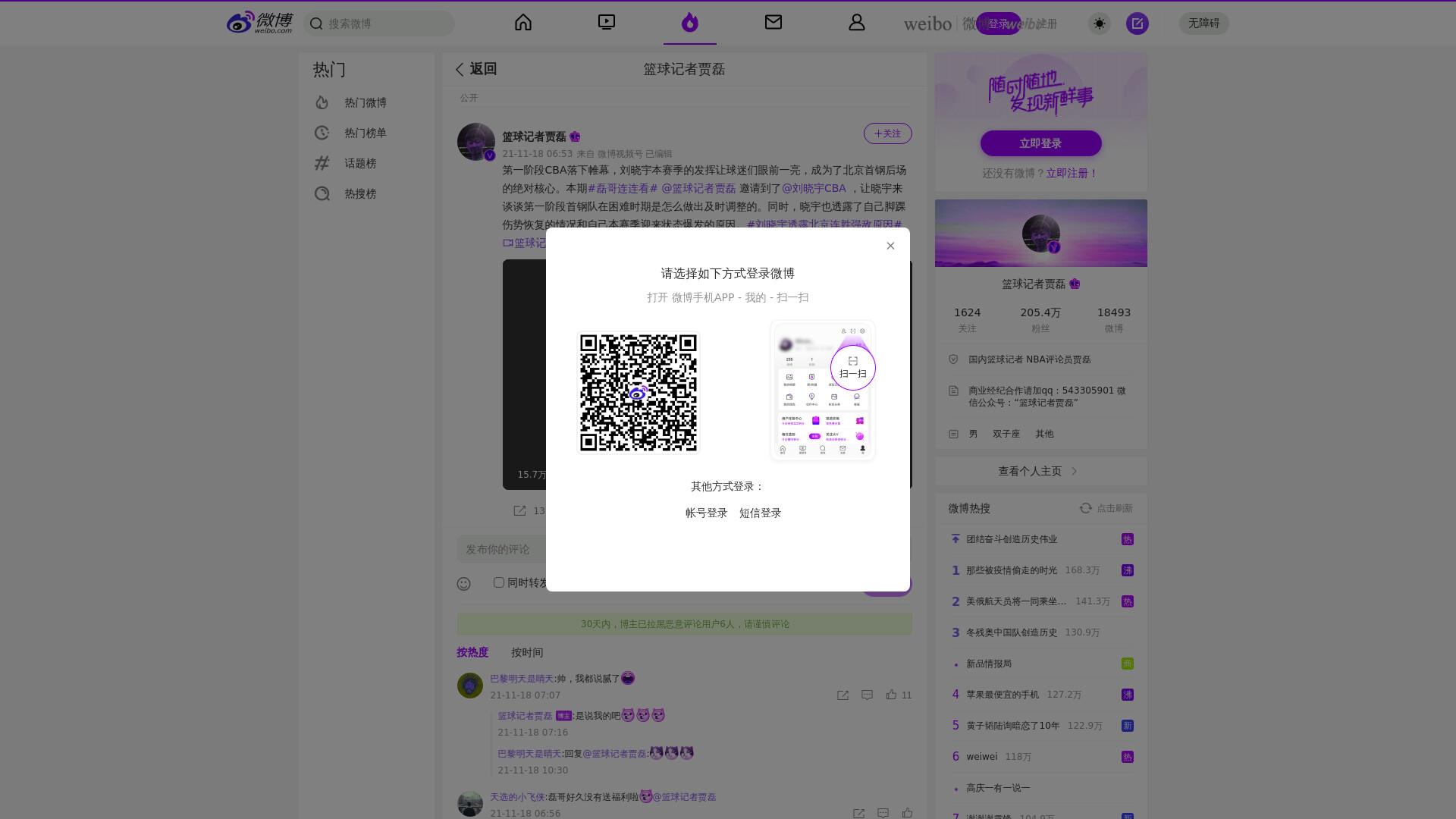Open the messages envelope icon
This screenshot has height=819, width=1456.
[x=773, y=23]
